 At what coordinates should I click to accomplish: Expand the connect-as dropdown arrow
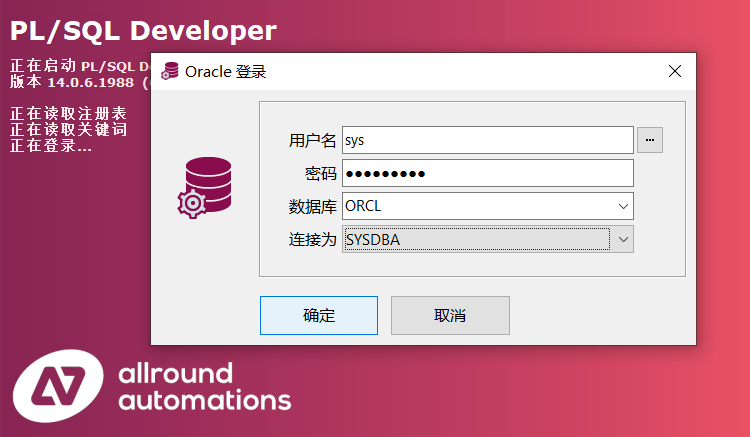pyautogui.click(x=623, y=239)
